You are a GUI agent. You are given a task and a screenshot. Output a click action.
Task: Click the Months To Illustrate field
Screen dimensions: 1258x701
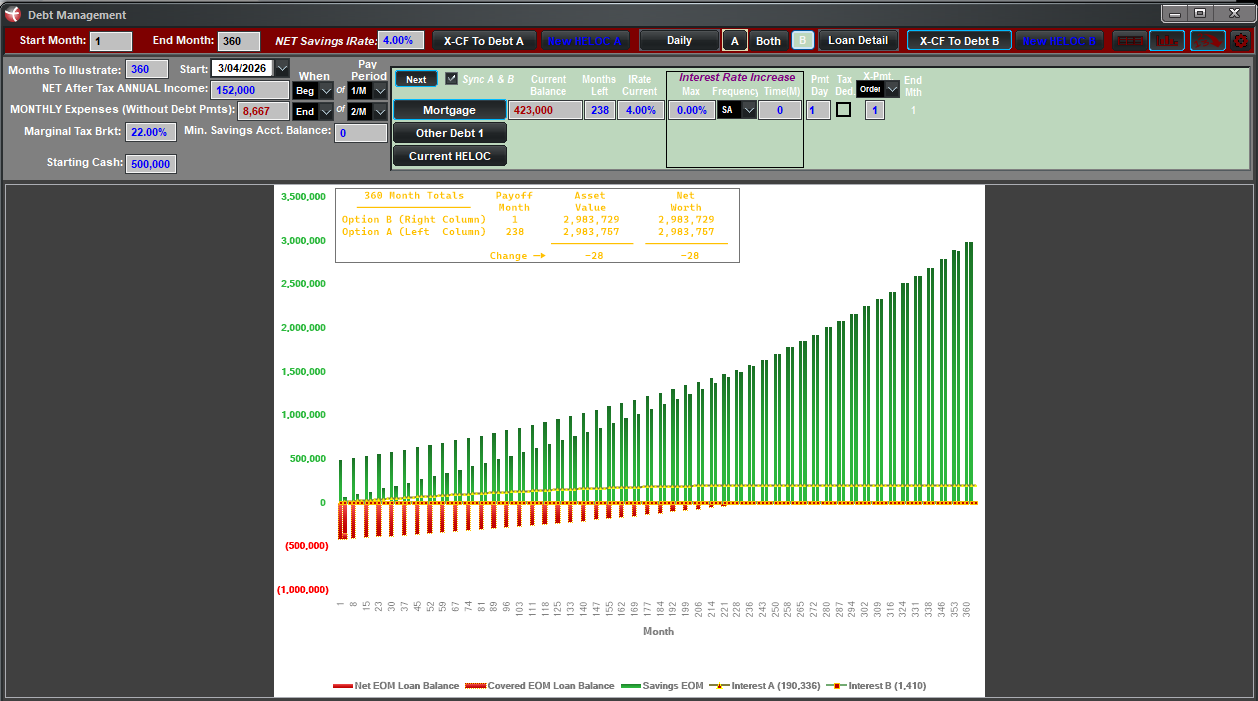(x=147, y=69)
